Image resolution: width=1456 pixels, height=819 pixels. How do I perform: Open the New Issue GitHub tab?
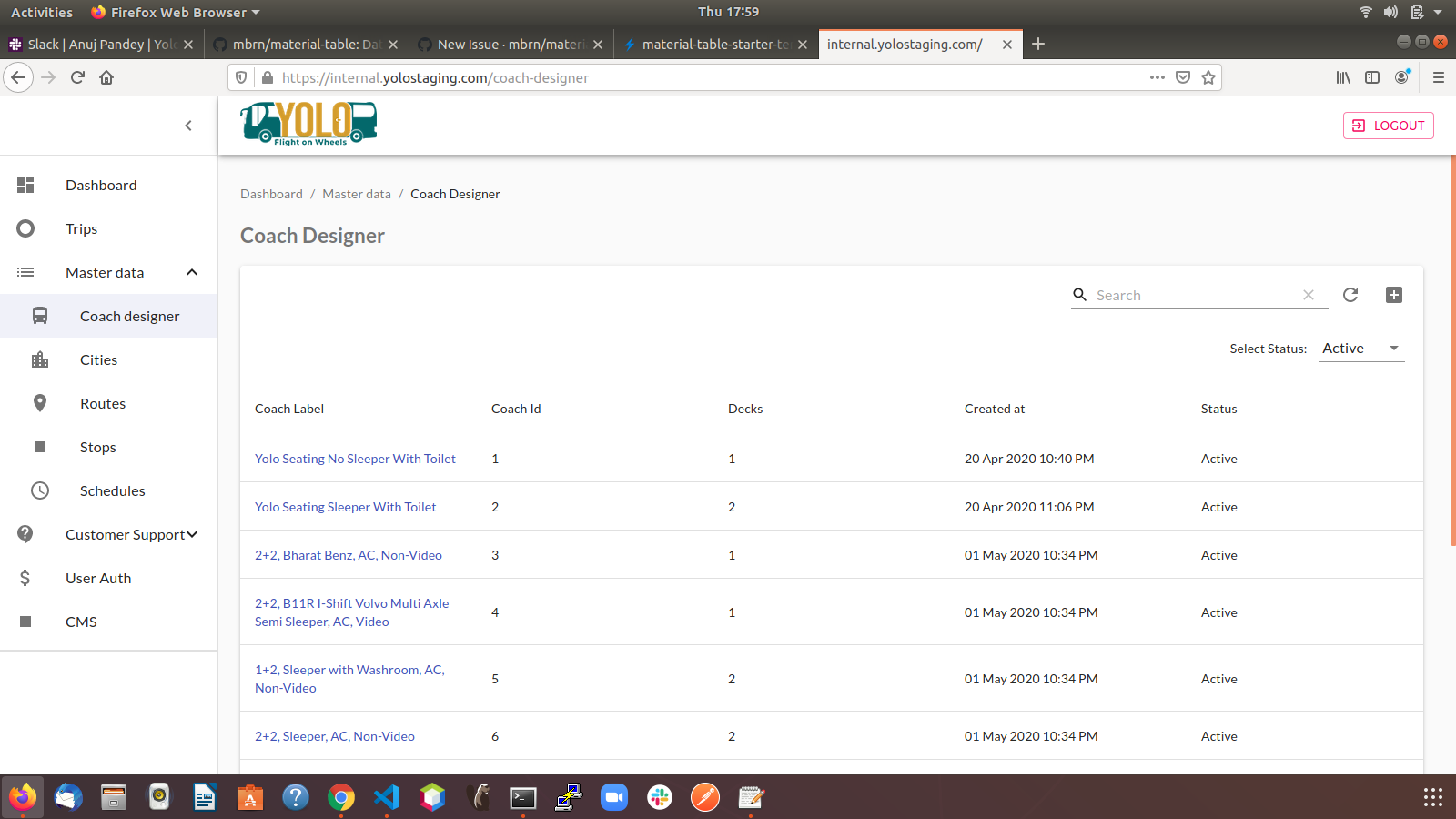(x=505, y=44)
